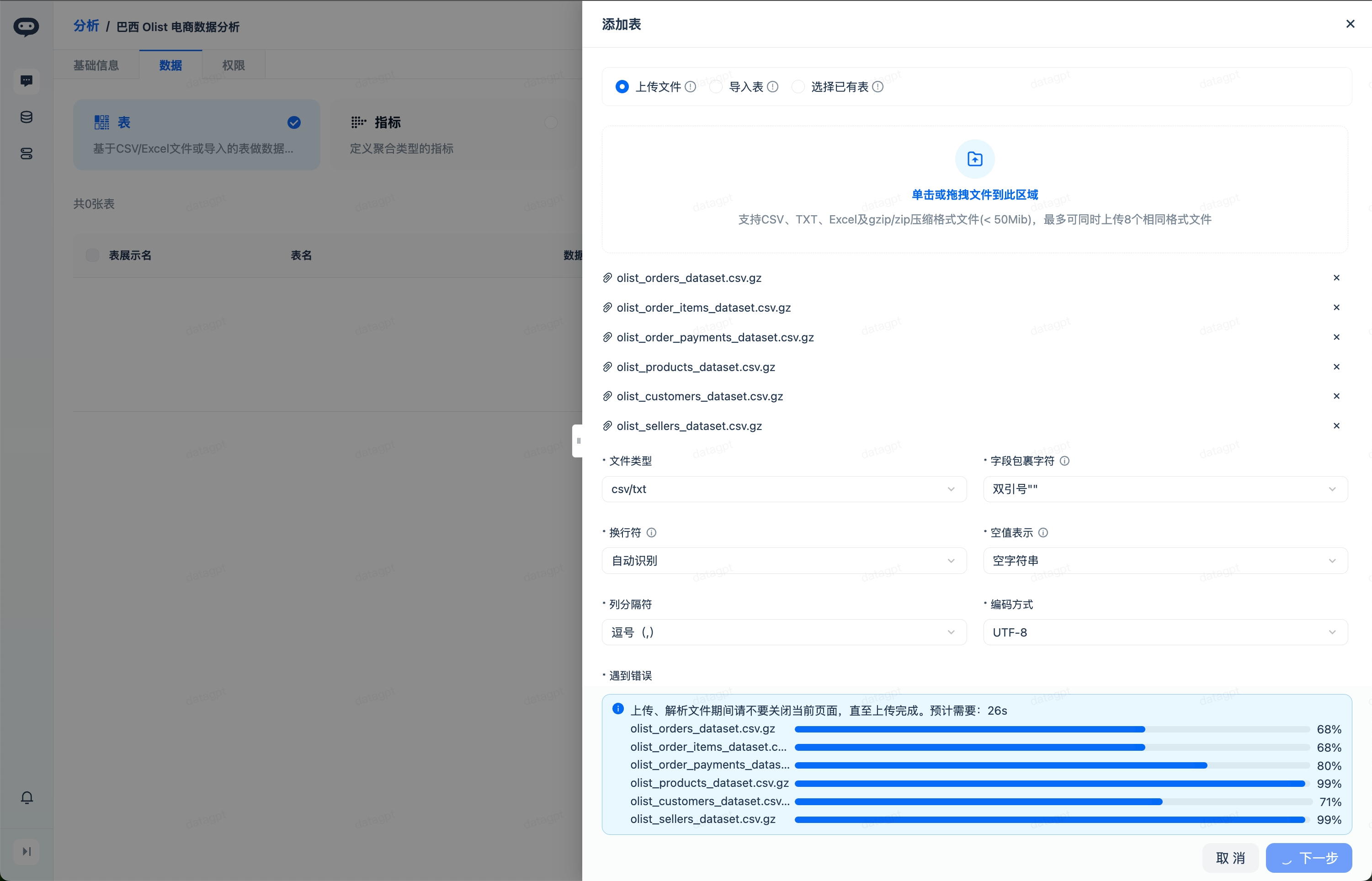Open the 文件类型 csv/txt dropdown
This screenshot has width=1372, height=881.
click(783, 489)
